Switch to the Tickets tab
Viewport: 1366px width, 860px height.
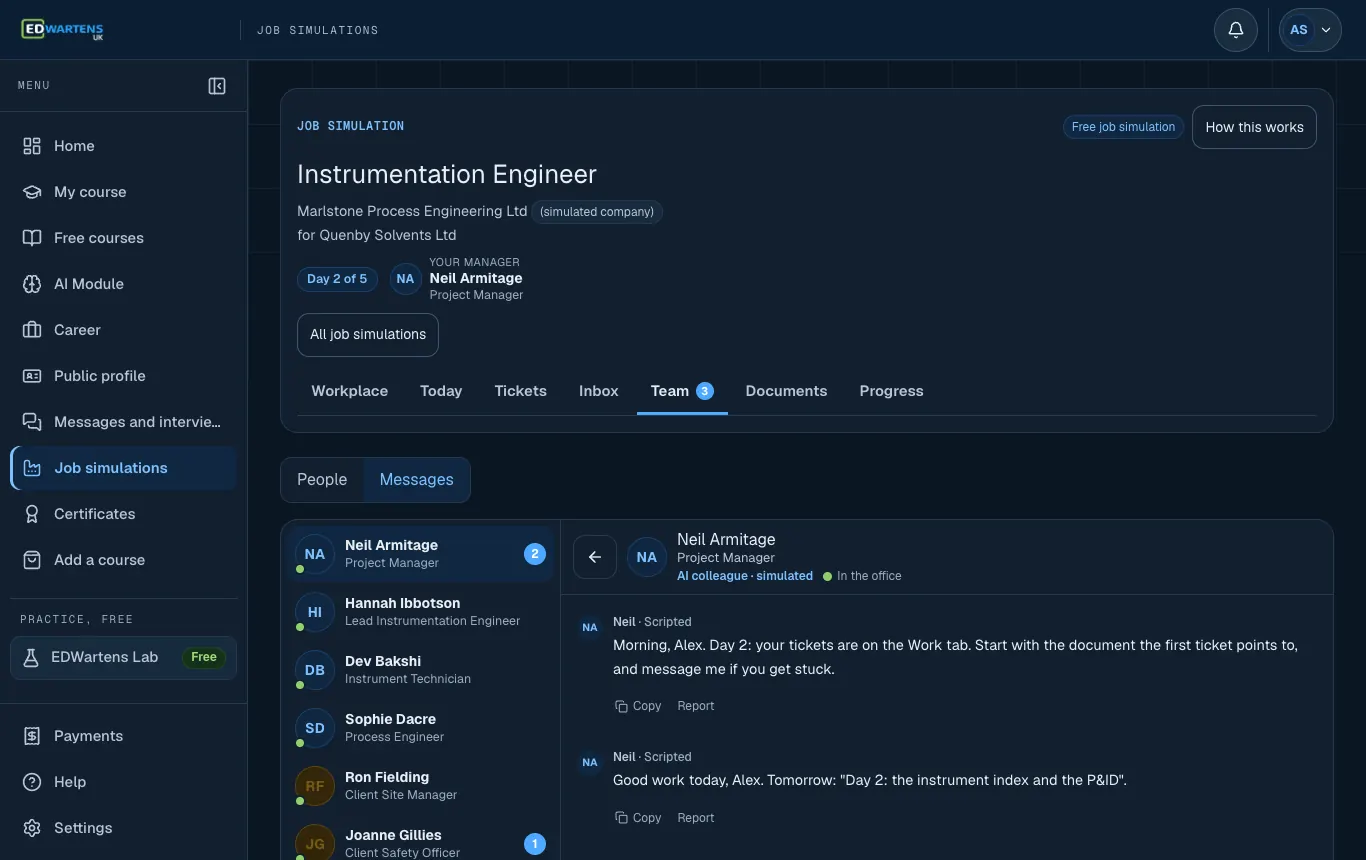coord(520,391)
